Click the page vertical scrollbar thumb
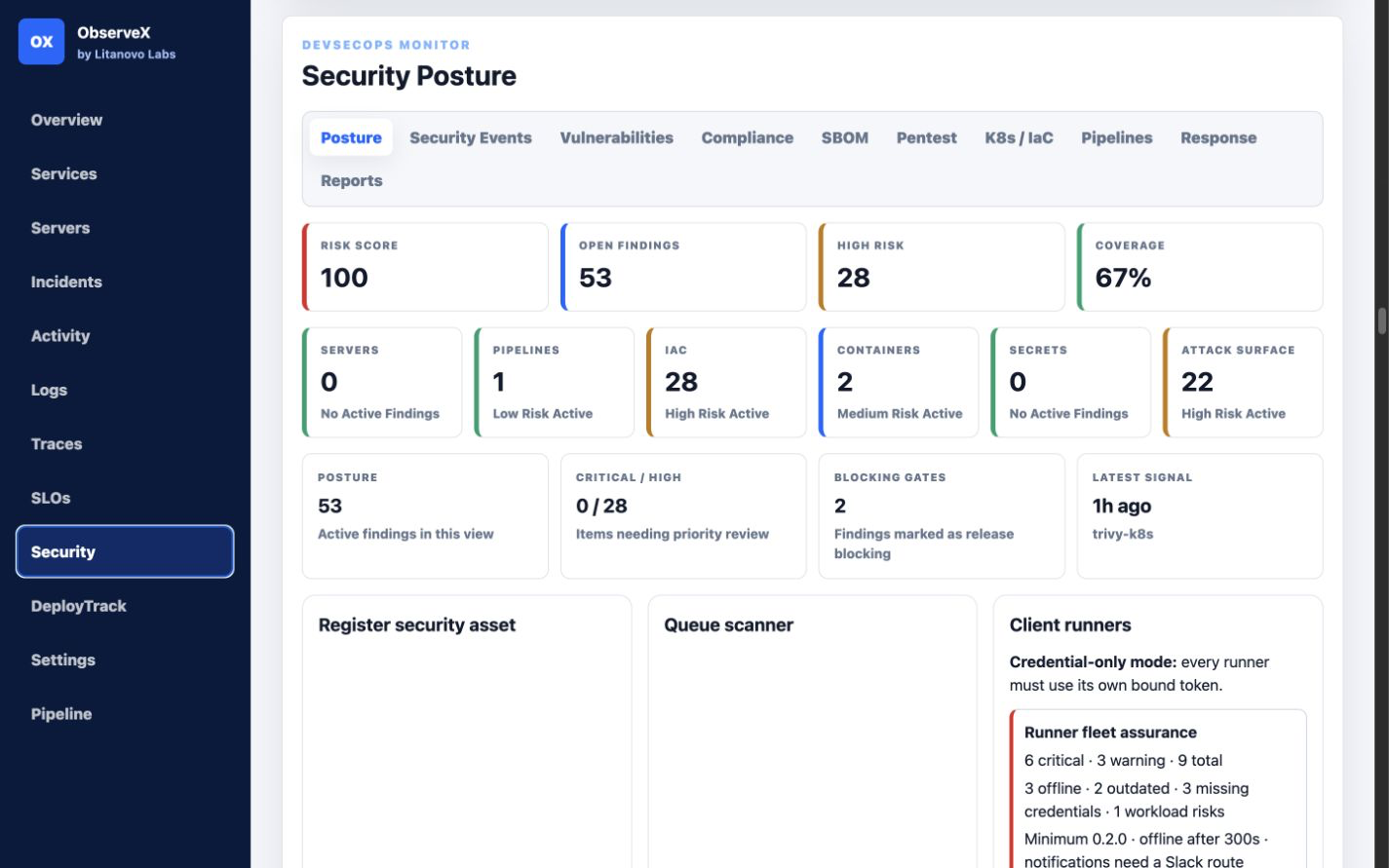 [x=1381, y=321]
